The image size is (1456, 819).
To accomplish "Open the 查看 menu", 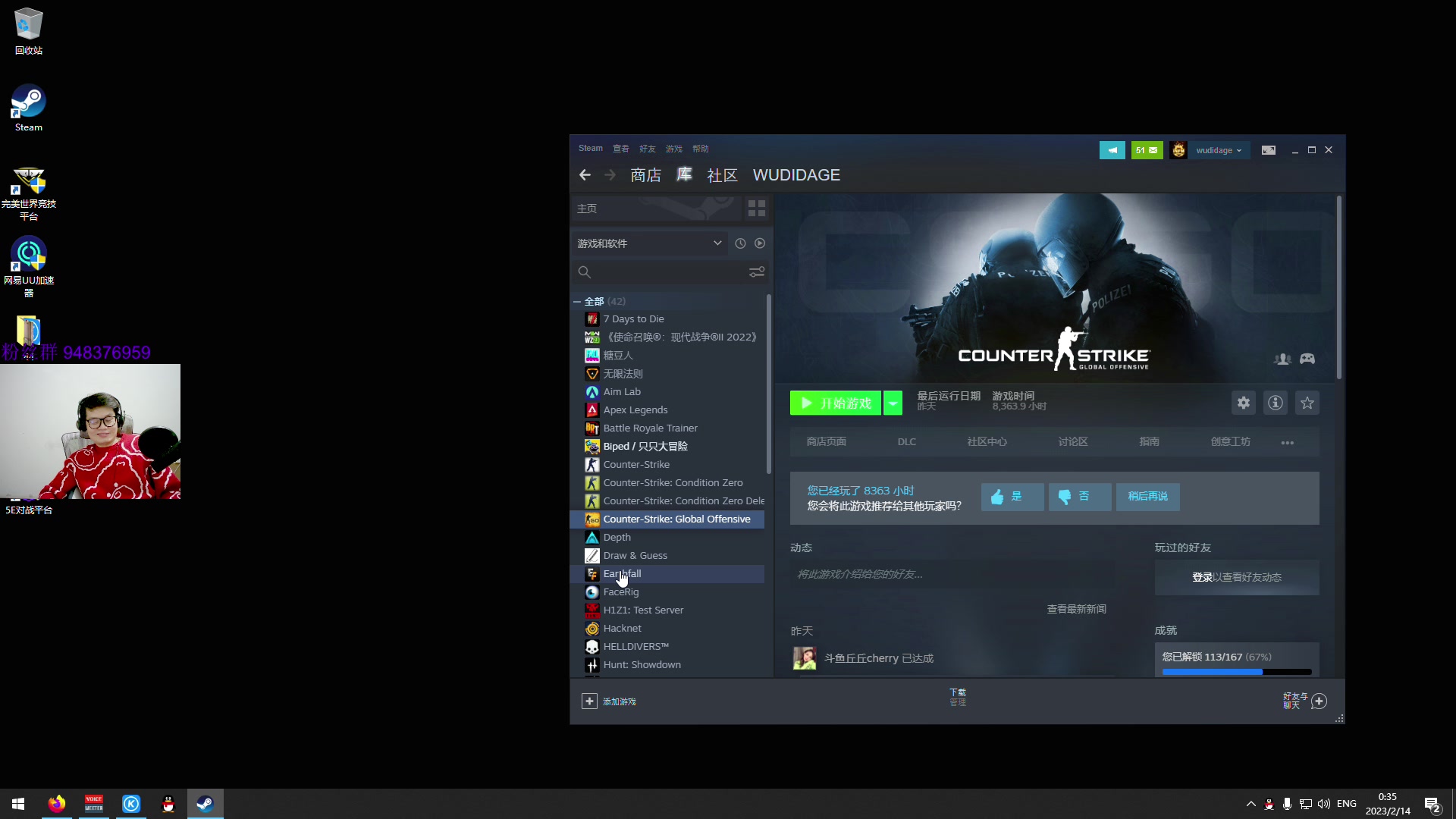I will pyautogui.click(x=621, y=149).
